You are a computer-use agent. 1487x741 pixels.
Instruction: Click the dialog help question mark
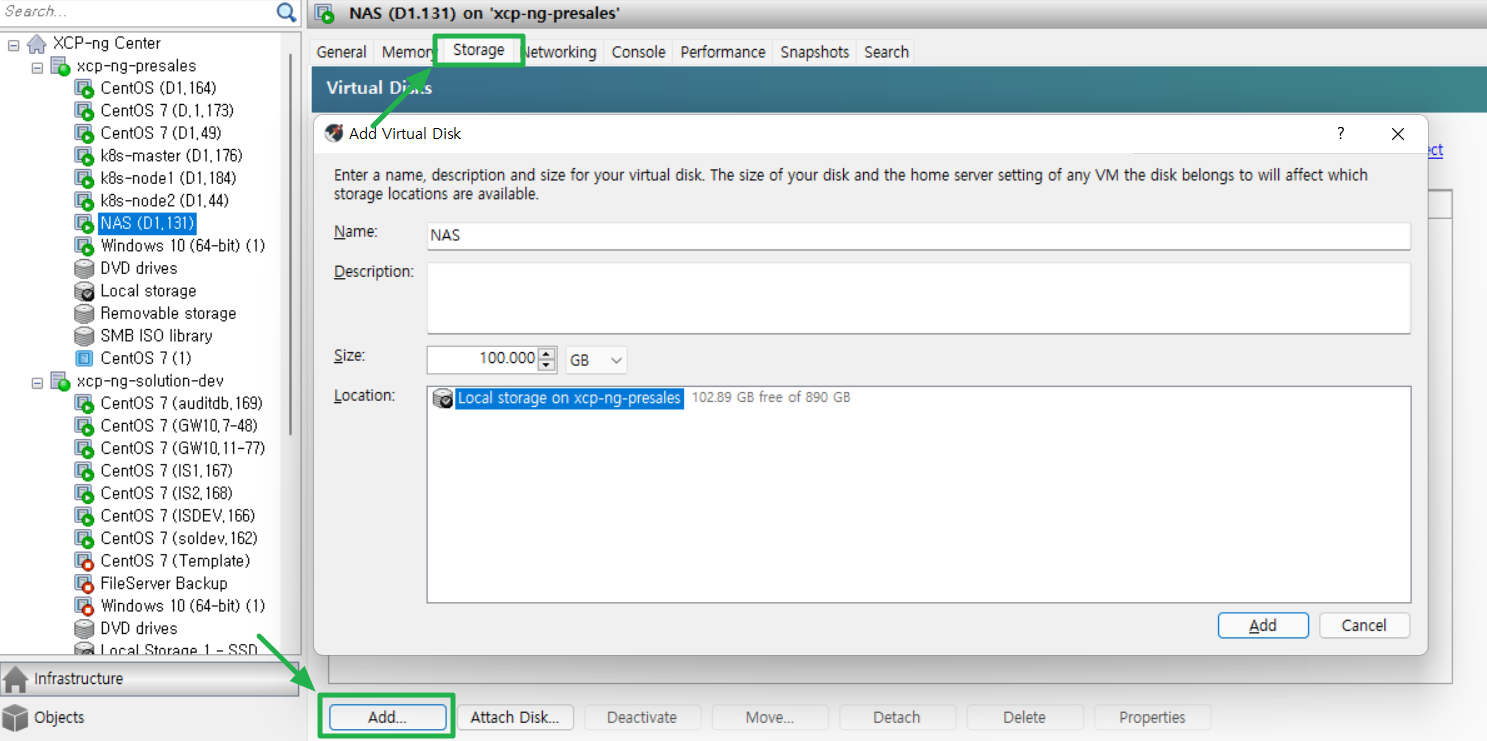click(1341, 134)
